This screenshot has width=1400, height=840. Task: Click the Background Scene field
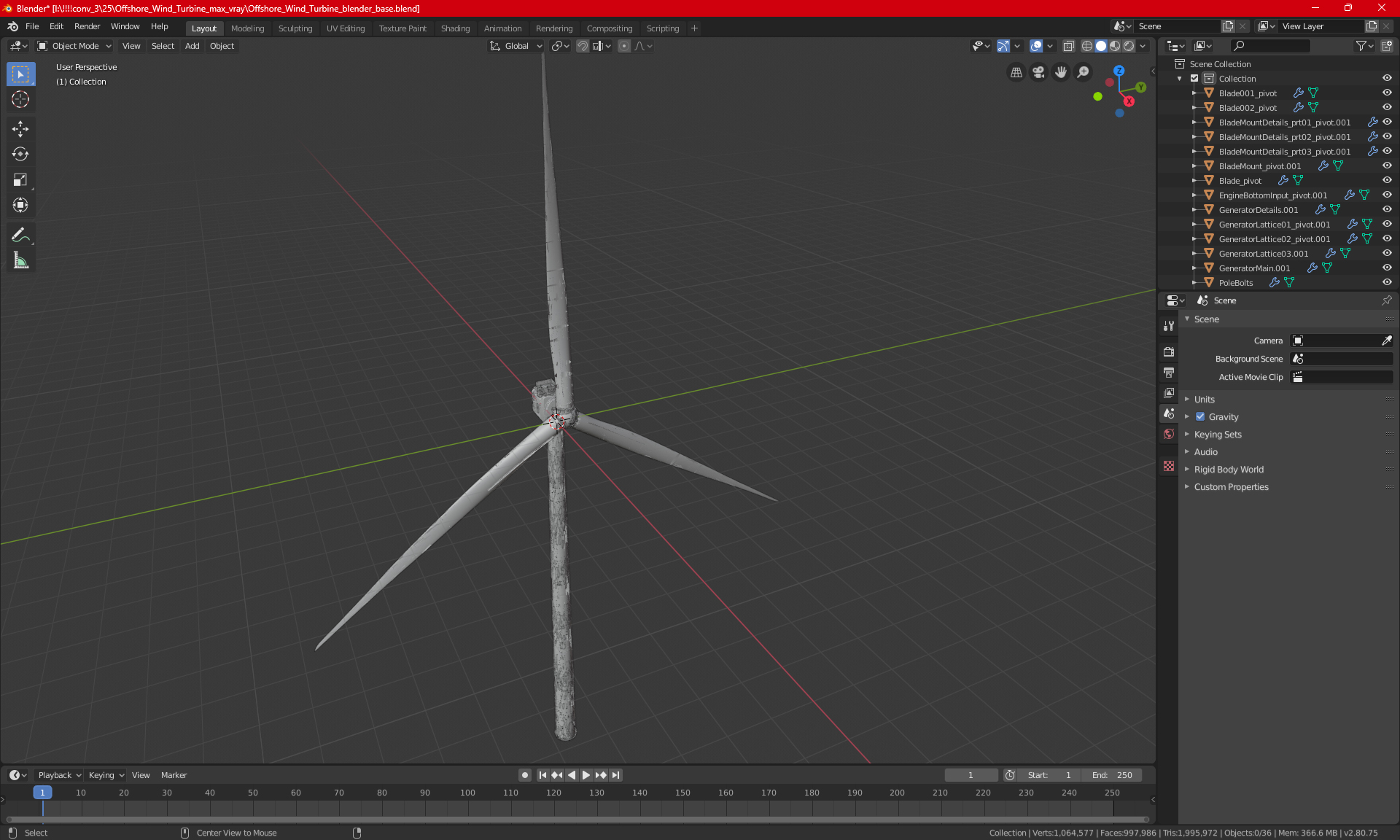[1342, 359]
